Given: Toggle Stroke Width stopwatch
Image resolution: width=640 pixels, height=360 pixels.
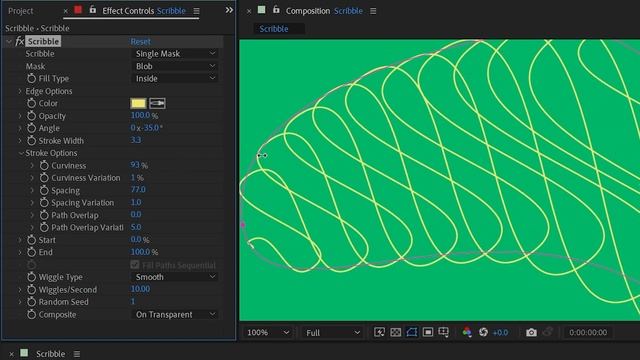Looking at the screenshot, I should 31,141.
